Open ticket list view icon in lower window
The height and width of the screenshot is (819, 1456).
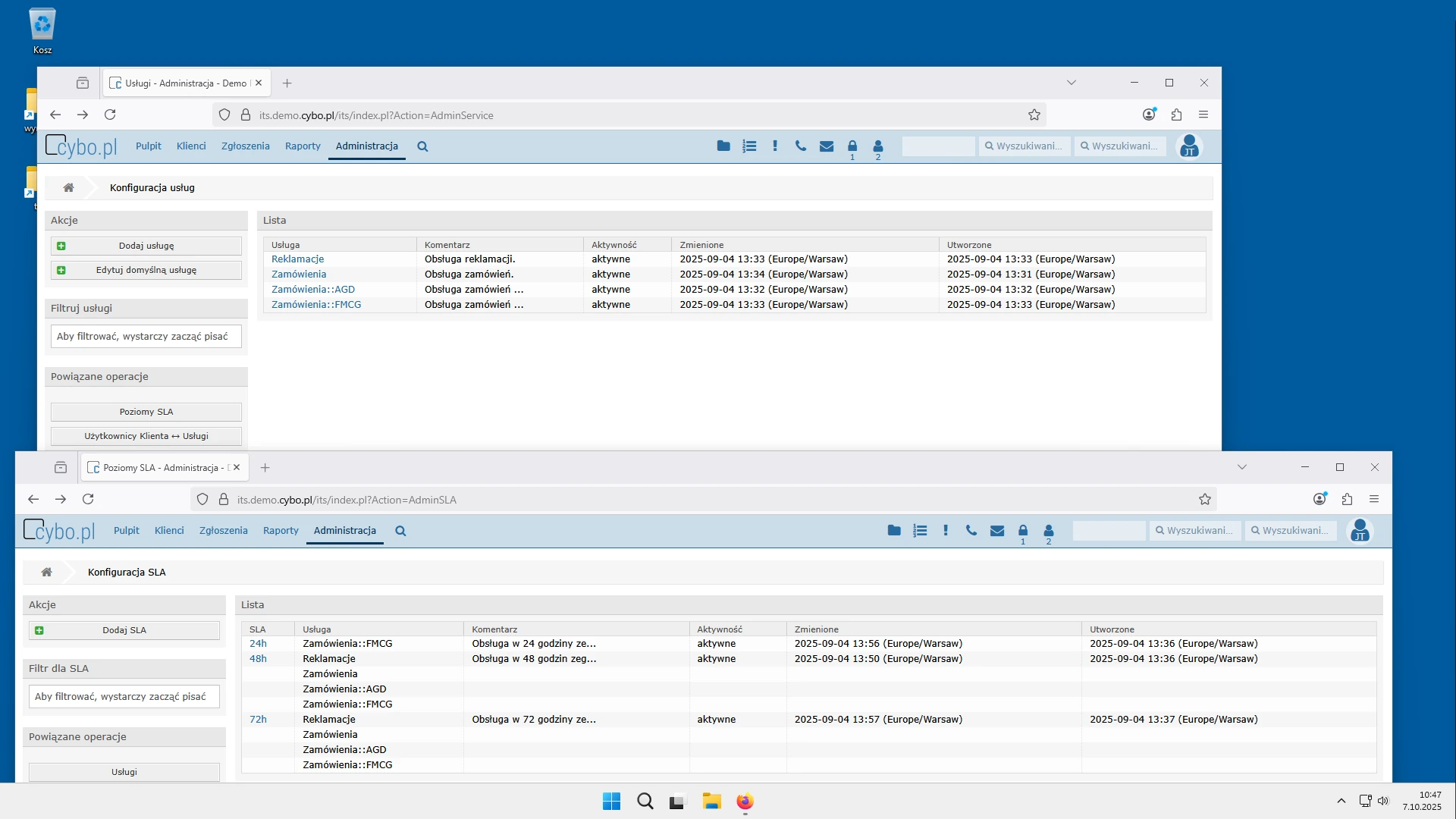(920, 531)
